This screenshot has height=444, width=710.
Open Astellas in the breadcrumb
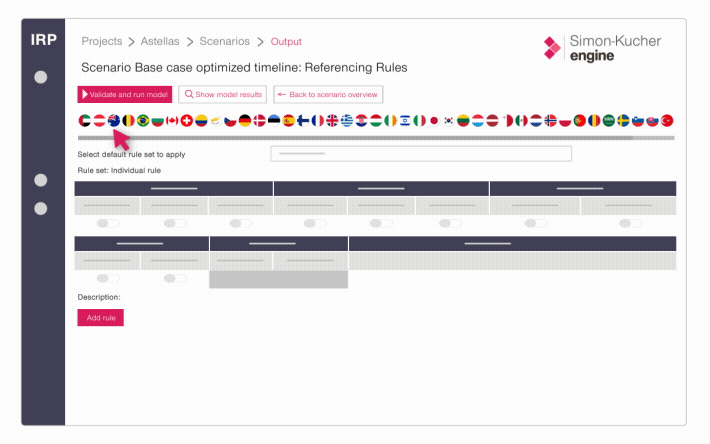pos(162,42)
